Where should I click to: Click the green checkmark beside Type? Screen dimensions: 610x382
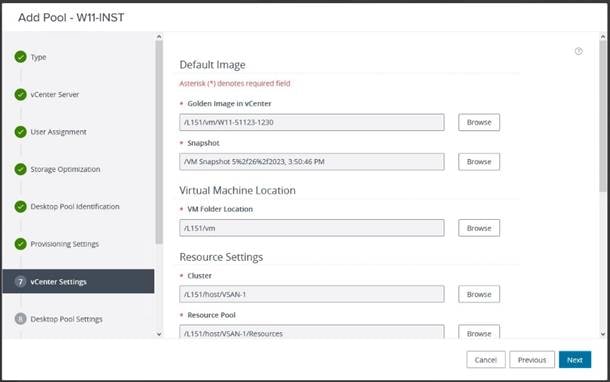pyautogui.click(x=21, y=57)
